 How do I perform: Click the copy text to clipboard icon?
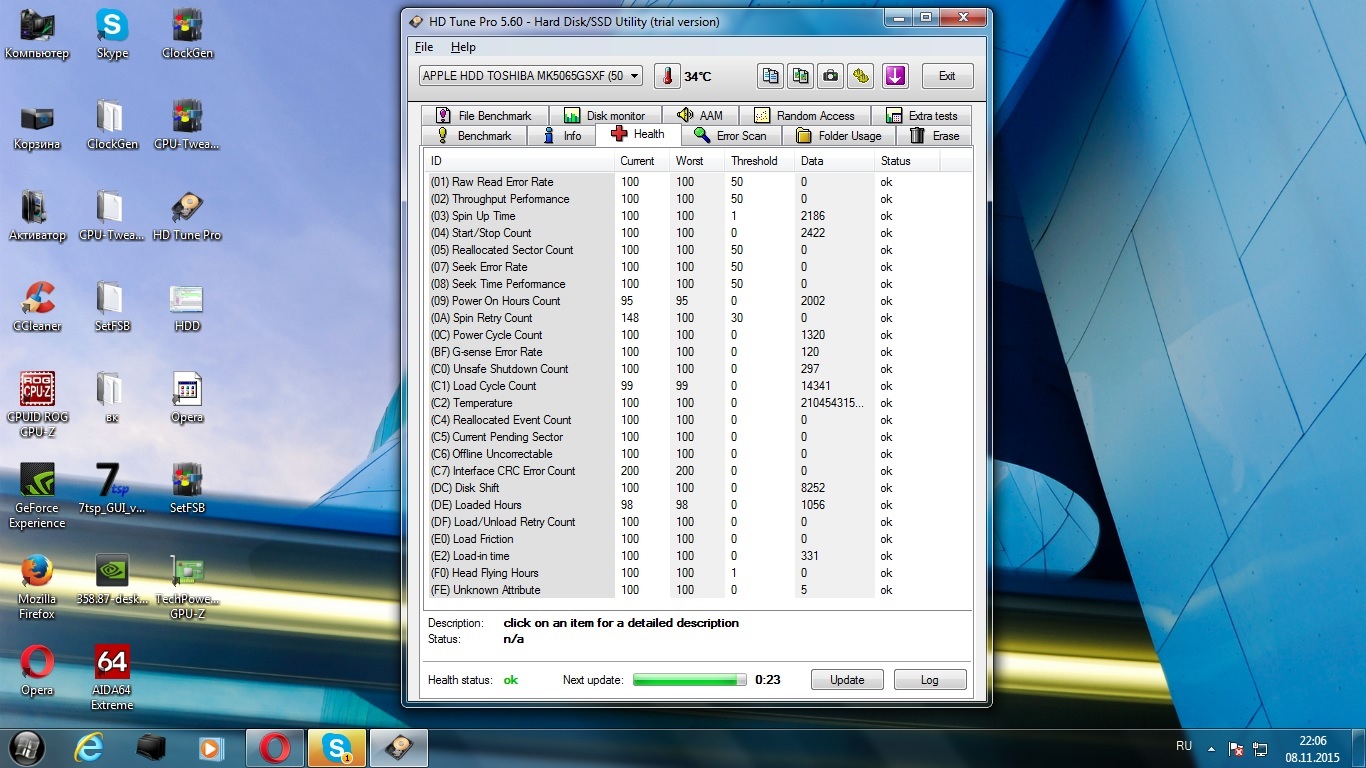pyautogui.click(x=770, y=76)
